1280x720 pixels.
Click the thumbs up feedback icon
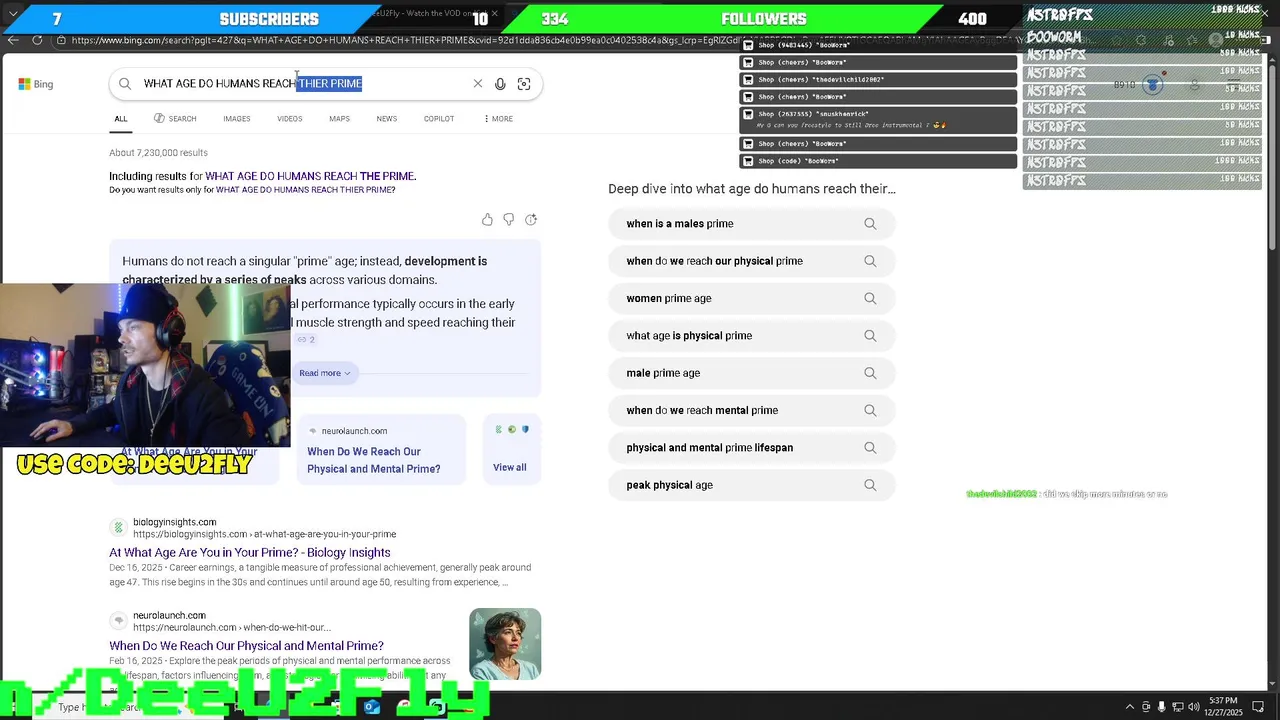click(487, 219)
